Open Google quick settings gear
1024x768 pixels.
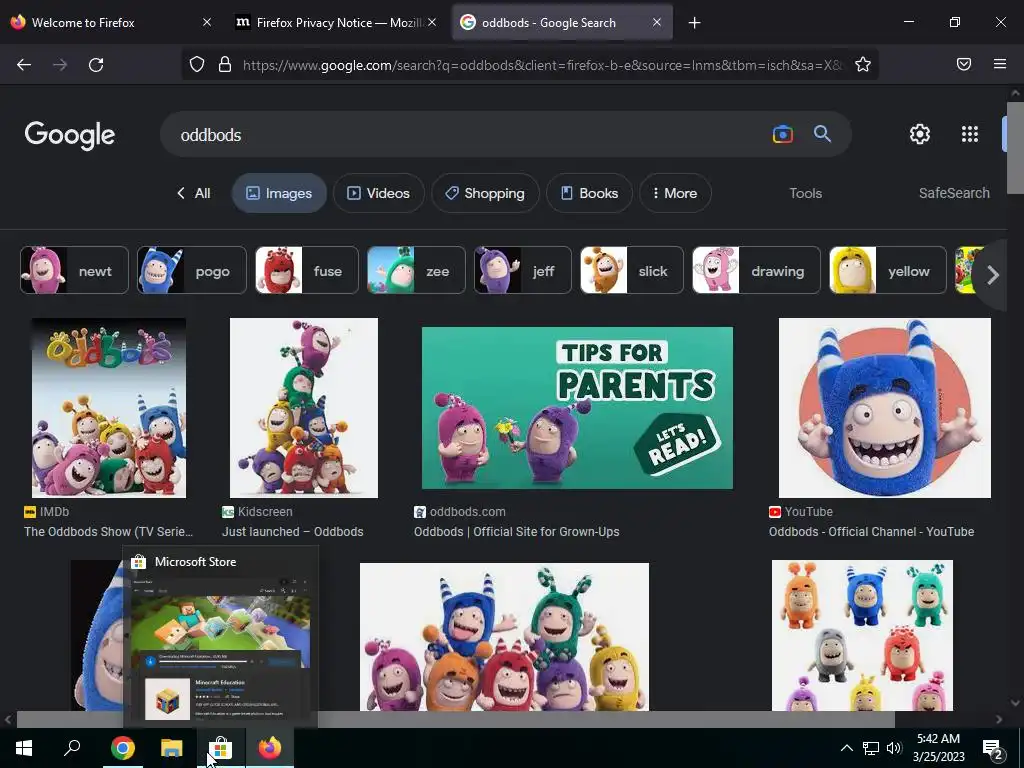(x=920, y=135)
